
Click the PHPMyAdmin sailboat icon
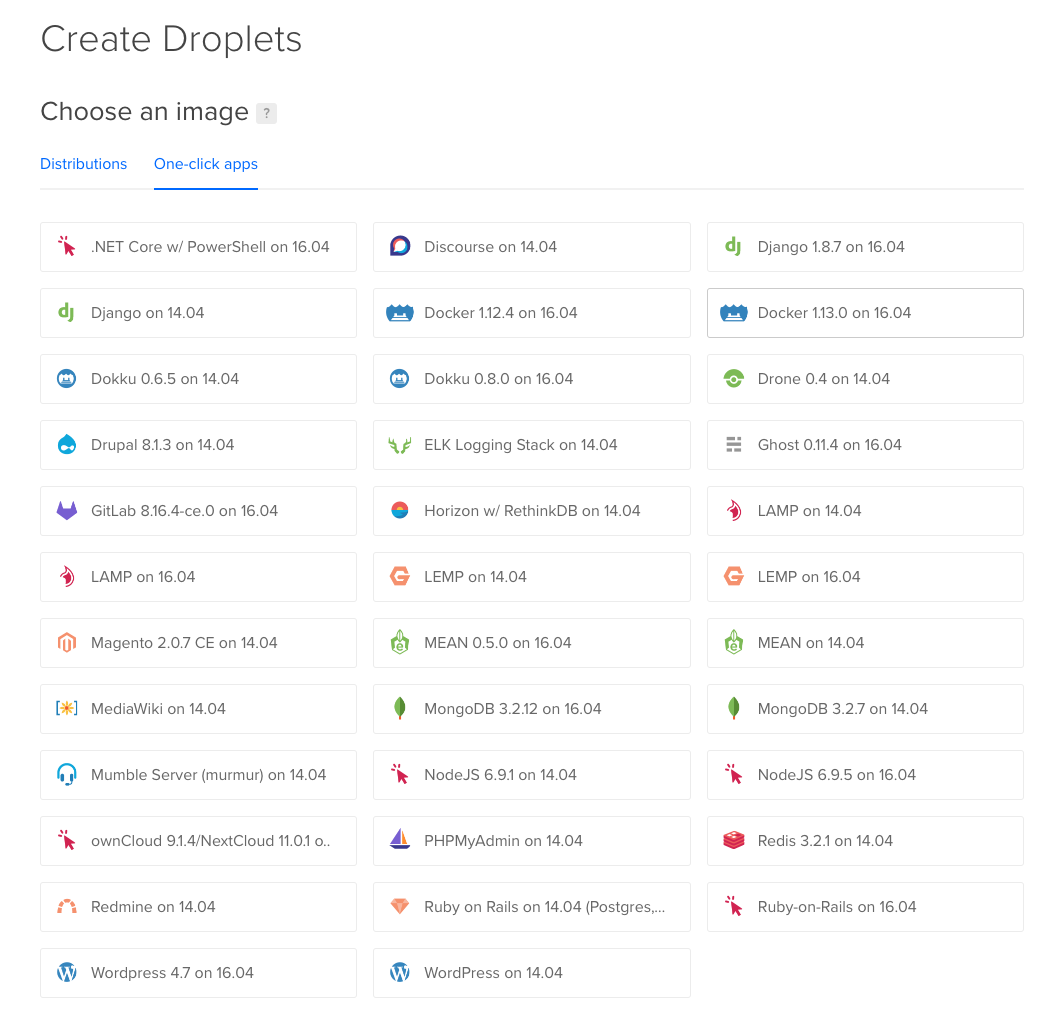click(399, 841)
